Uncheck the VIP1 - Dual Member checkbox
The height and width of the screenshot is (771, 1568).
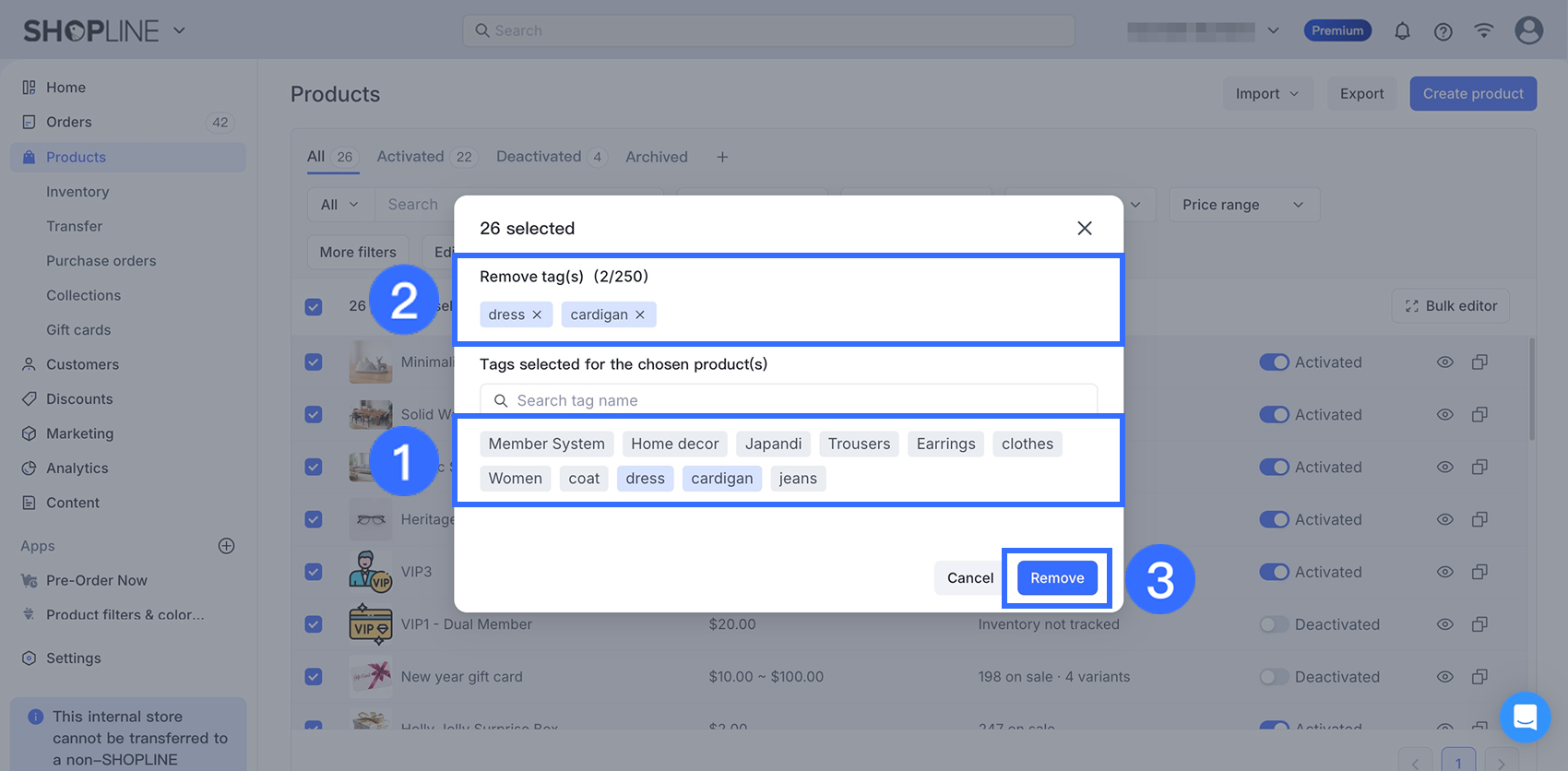[x=314, y=624]
